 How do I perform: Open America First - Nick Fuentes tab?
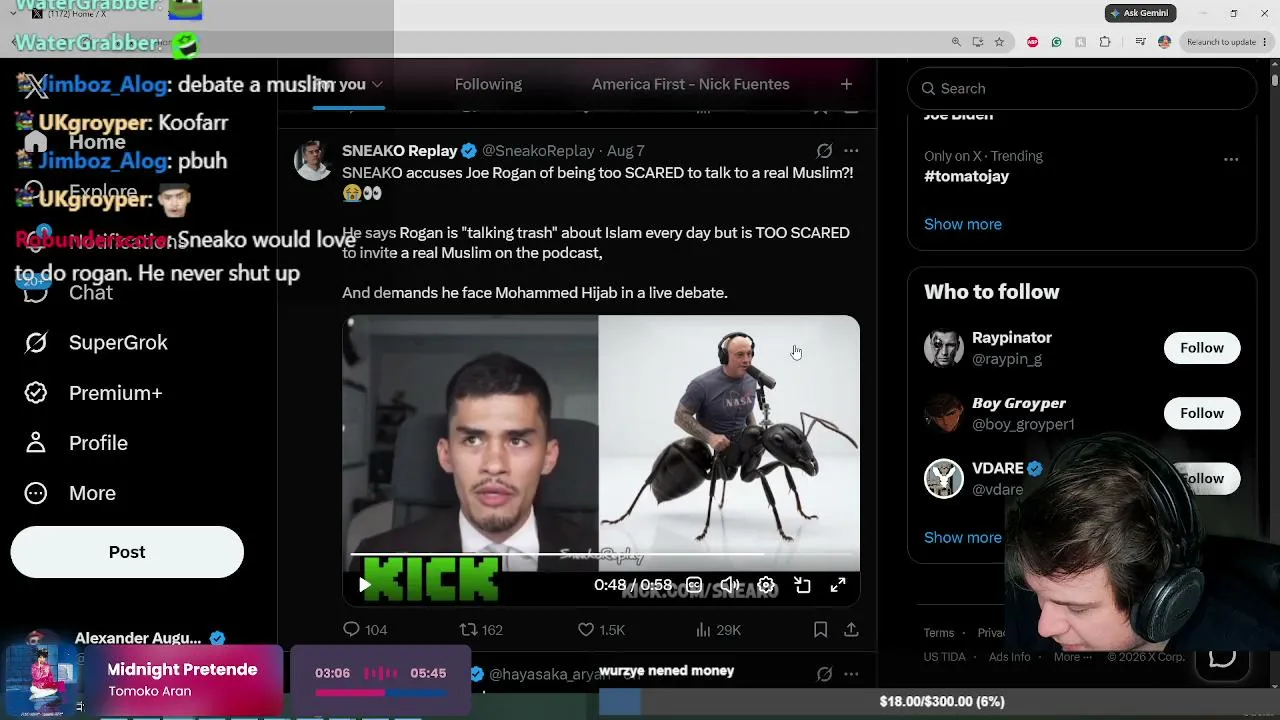[x=691, y=85]
